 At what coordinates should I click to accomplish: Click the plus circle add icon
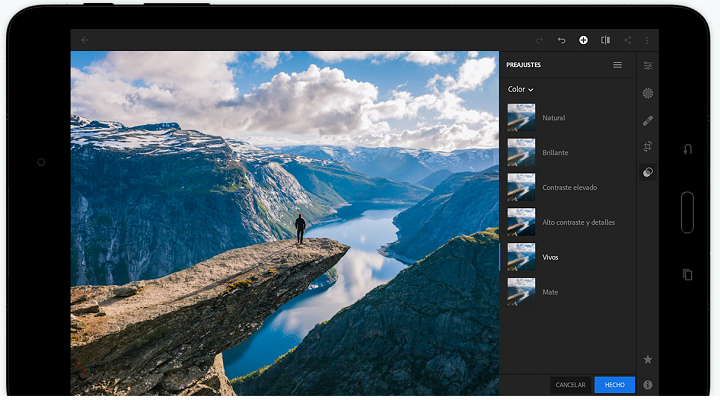(583, 40)
